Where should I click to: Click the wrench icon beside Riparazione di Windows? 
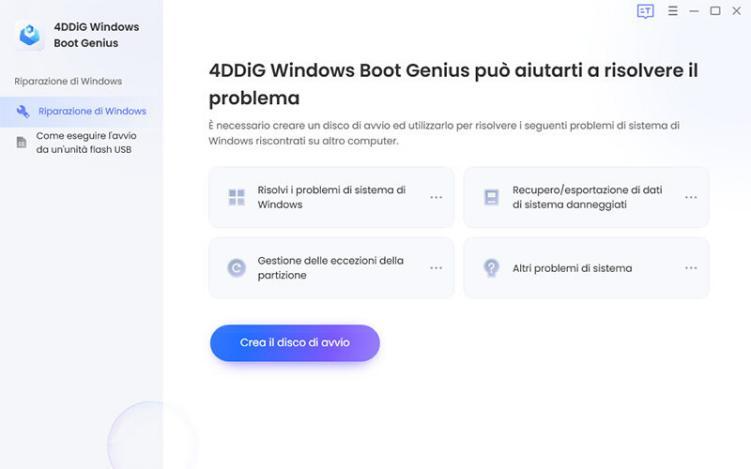tap(23, 111)
